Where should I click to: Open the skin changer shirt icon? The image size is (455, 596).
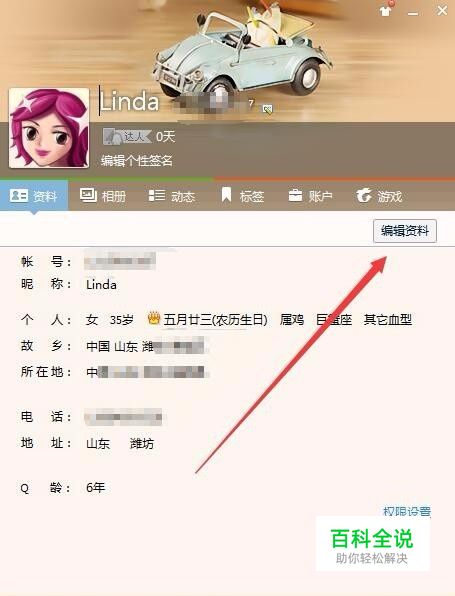click(x=386, y=10)
